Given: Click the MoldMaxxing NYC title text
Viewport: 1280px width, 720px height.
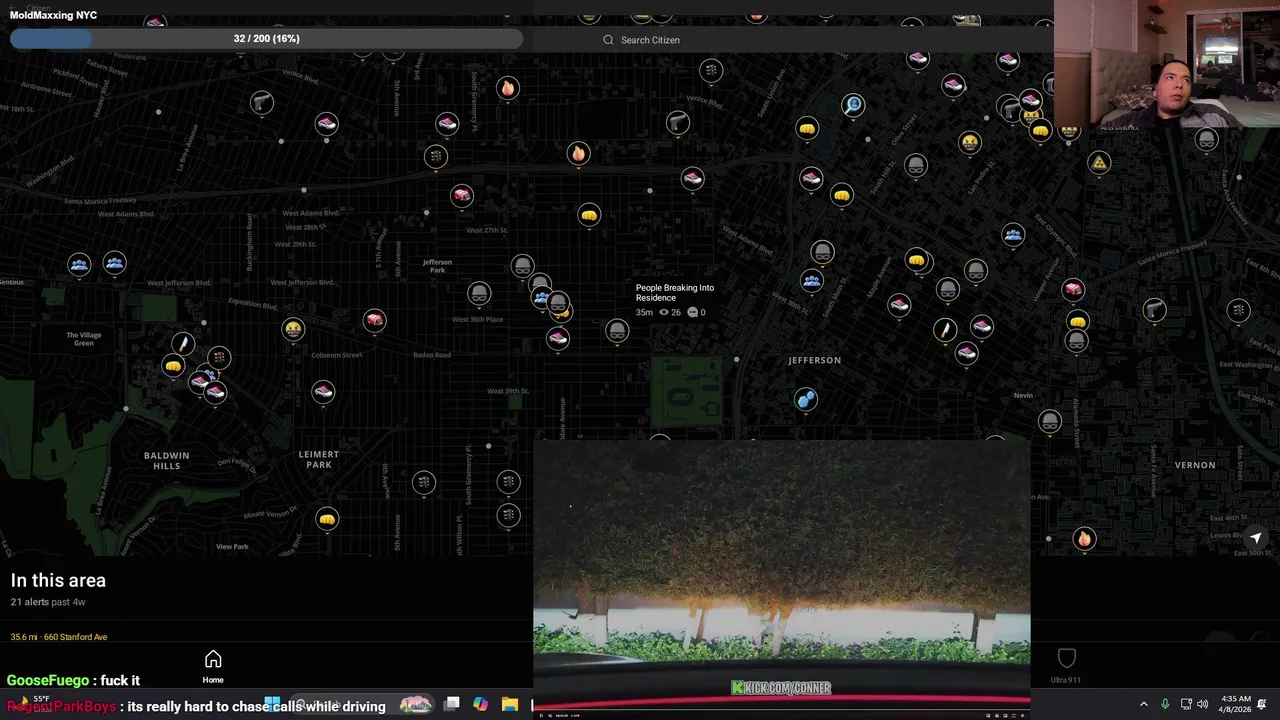Looking at the screenshot, I should click(x=54, y=15).
